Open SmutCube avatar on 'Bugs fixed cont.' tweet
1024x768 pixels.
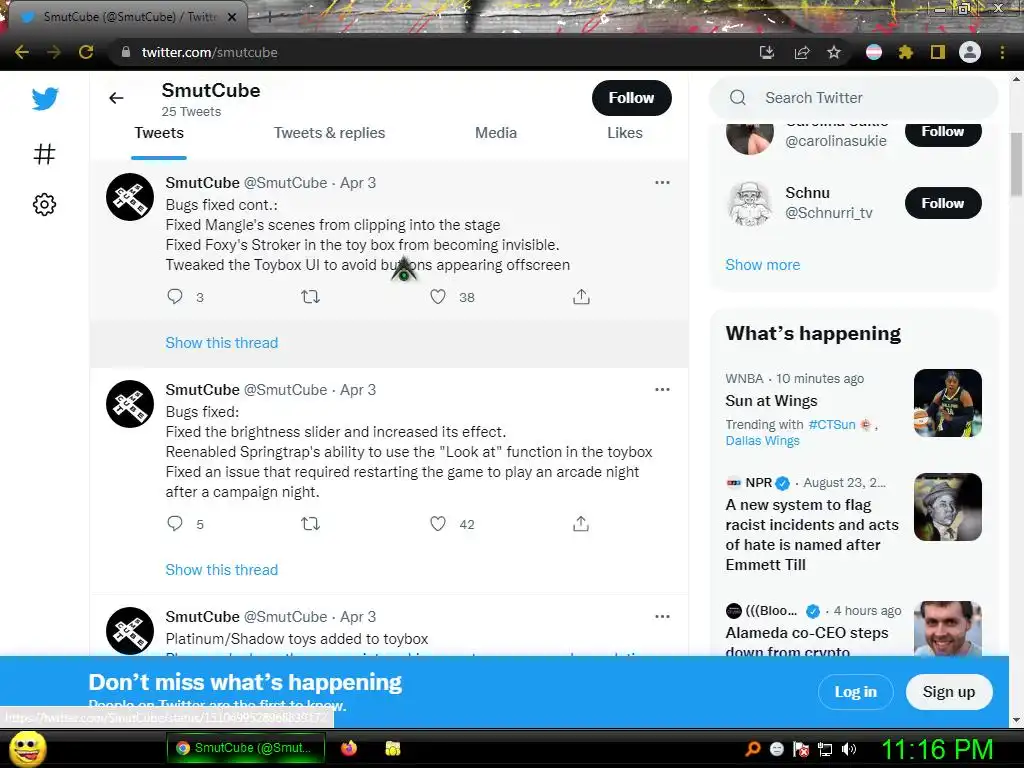click(130, 197)
